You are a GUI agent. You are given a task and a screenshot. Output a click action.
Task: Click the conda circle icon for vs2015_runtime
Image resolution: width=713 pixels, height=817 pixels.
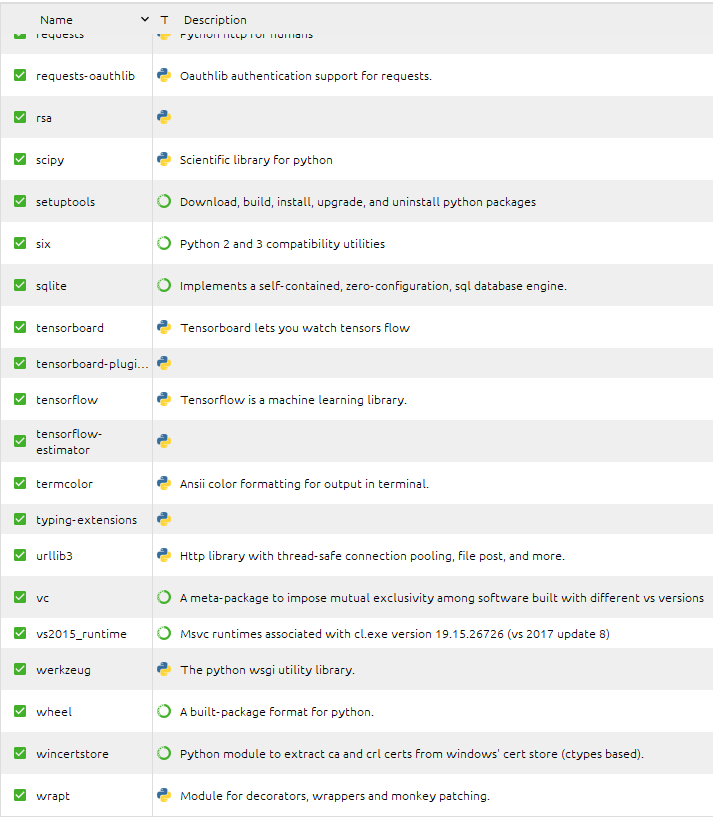point(164,633)
